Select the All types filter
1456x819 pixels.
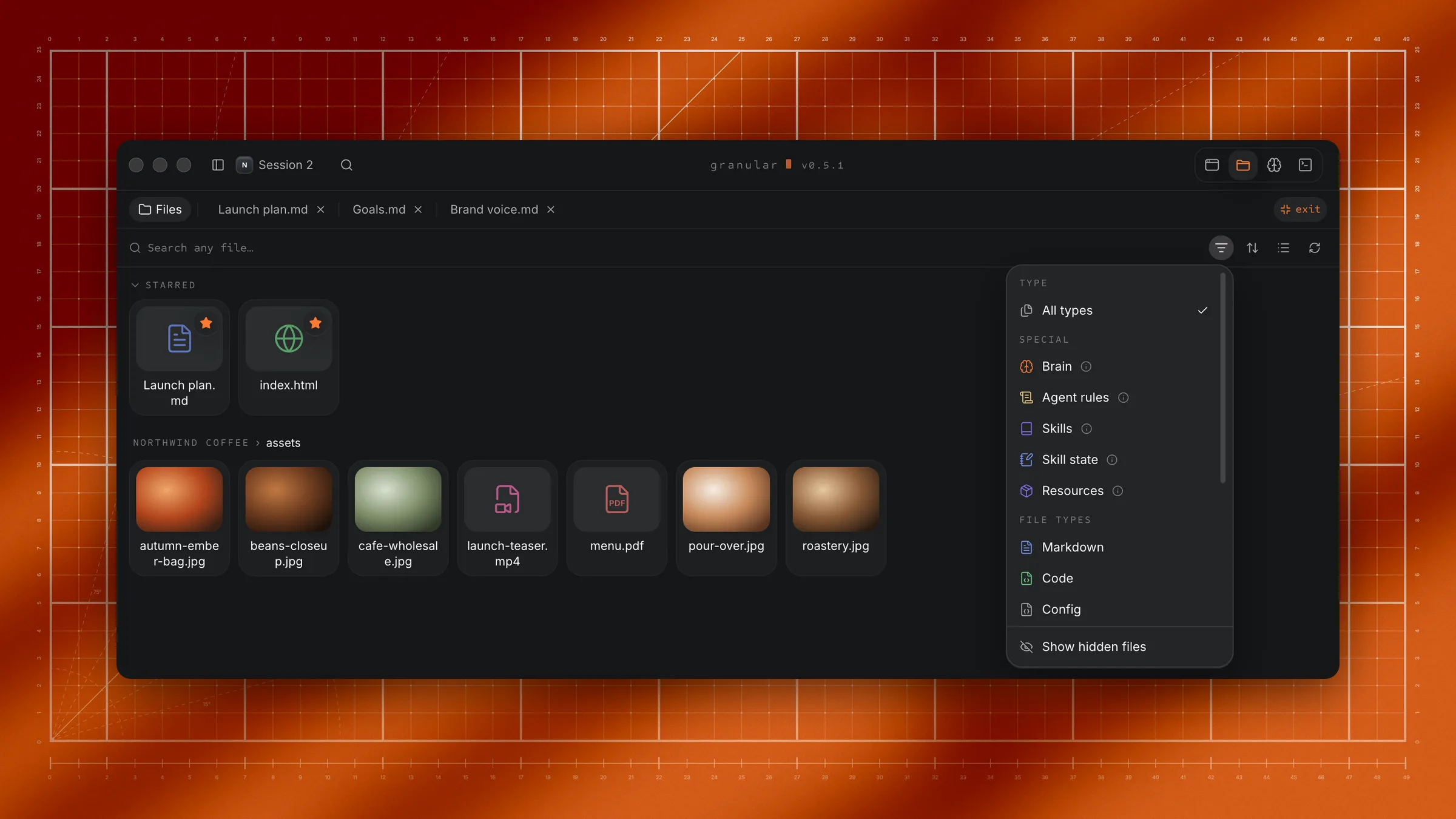pyautogui.click(x=1115, y=311)
